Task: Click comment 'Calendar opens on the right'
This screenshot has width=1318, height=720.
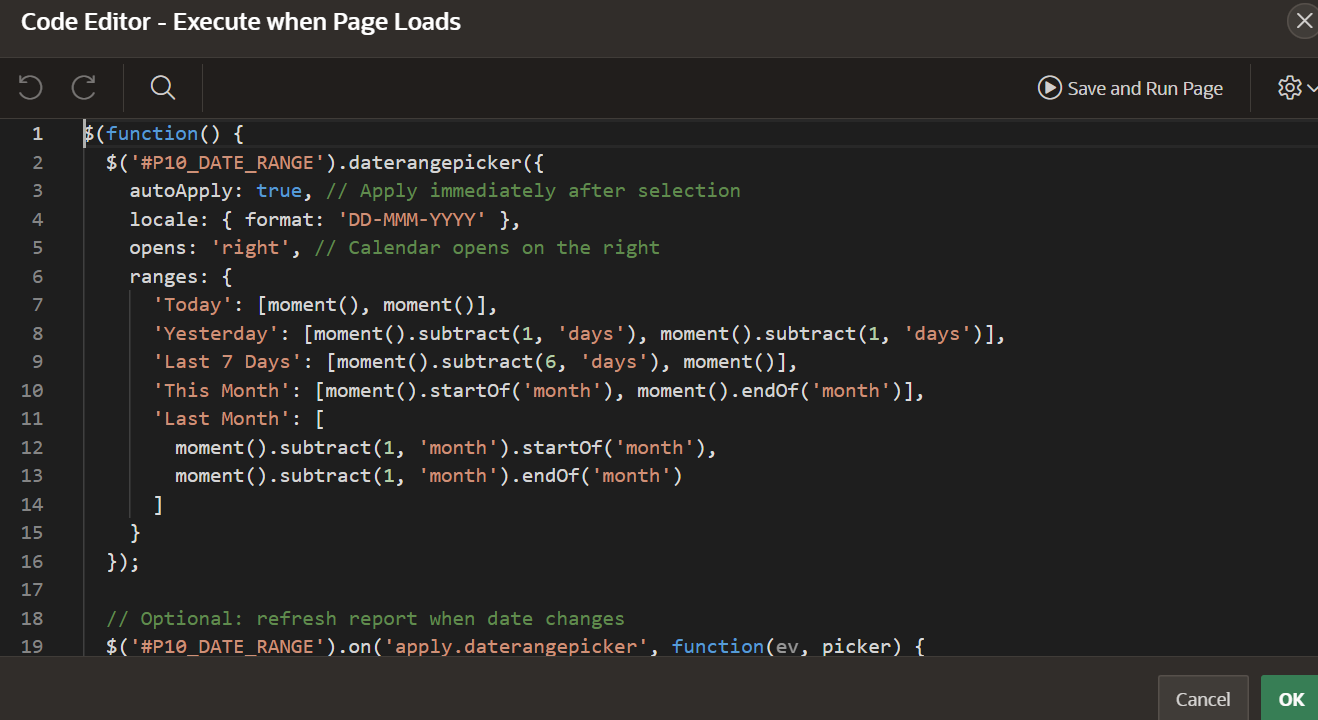Action: coord(487,247)
